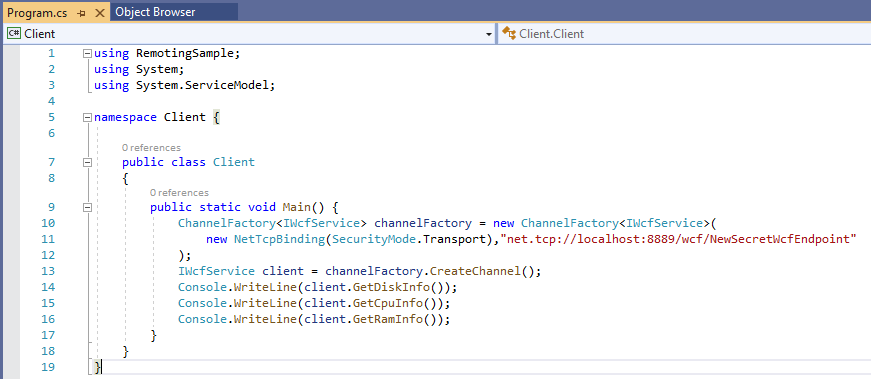Click 'System.ServiceModel' on line 3

pyautogui.click(x=202, y=86)
